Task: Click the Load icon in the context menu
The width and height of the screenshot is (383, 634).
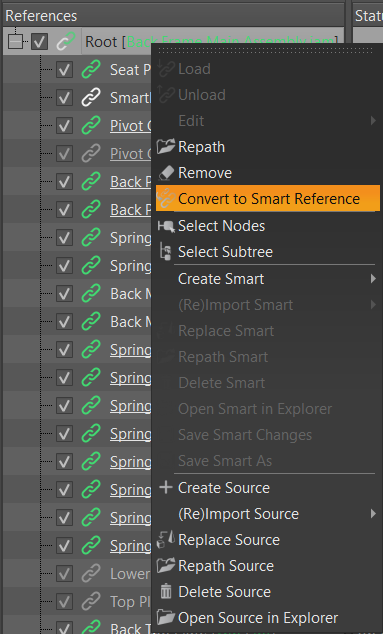Action: [166, 69]
